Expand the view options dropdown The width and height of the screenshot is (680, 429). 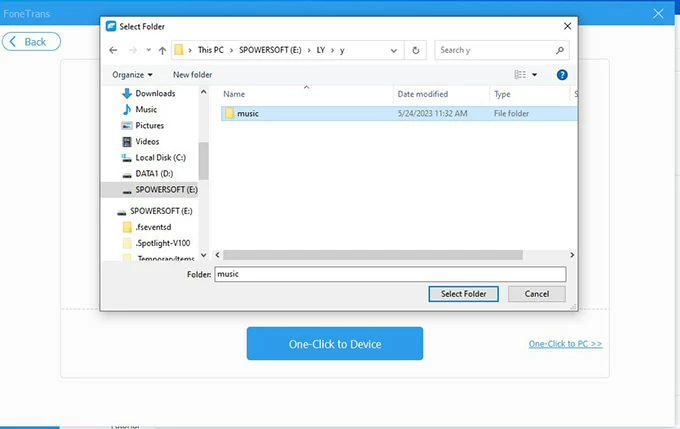(534, 75)
